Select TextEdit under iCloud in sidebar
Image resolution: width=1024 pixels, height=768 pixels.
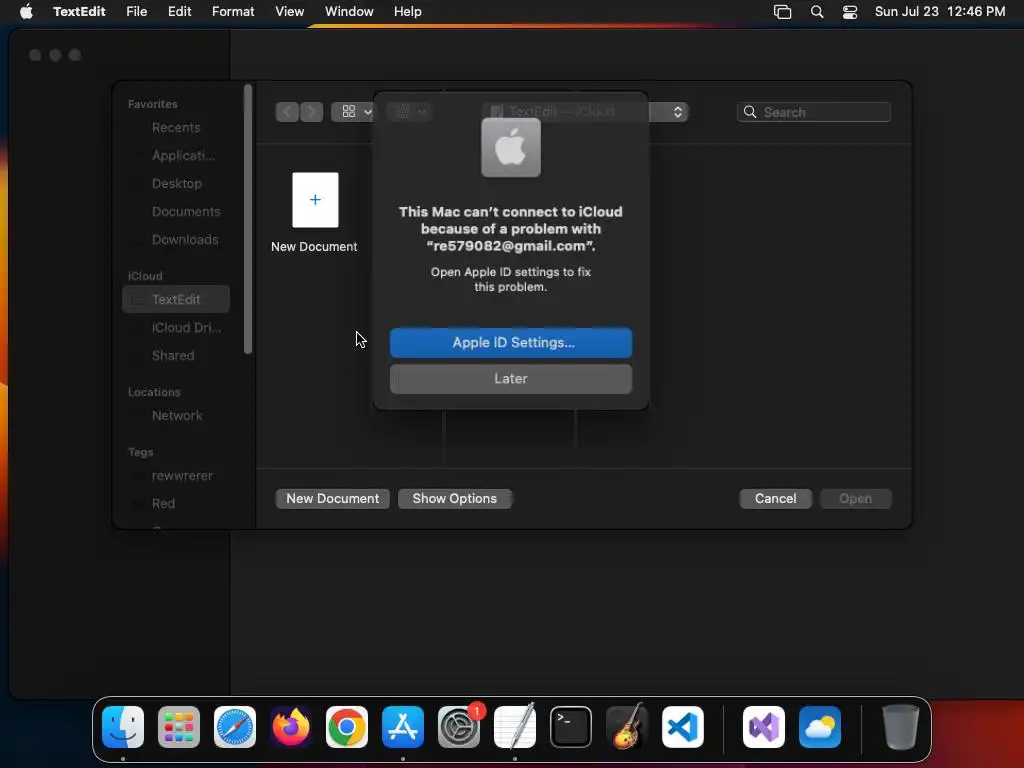pos(176,299)
